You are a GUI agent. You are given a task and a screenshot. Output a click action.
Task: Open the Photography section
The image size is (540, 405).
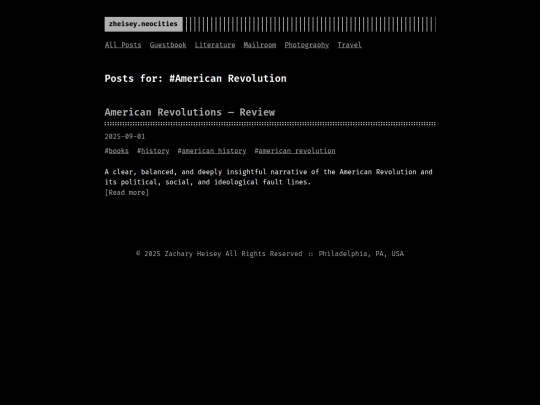point(307,45)
